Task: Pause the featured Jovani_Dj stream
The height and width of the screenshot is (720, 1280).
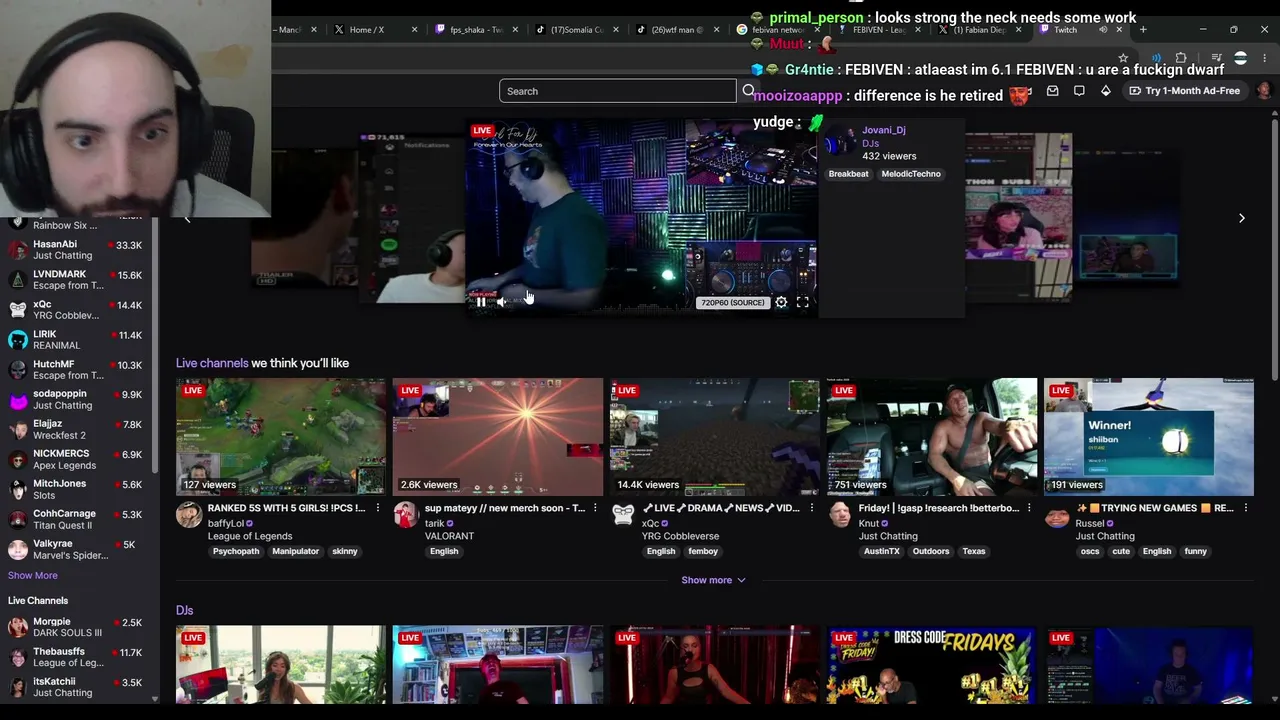Action: (481, 302)
